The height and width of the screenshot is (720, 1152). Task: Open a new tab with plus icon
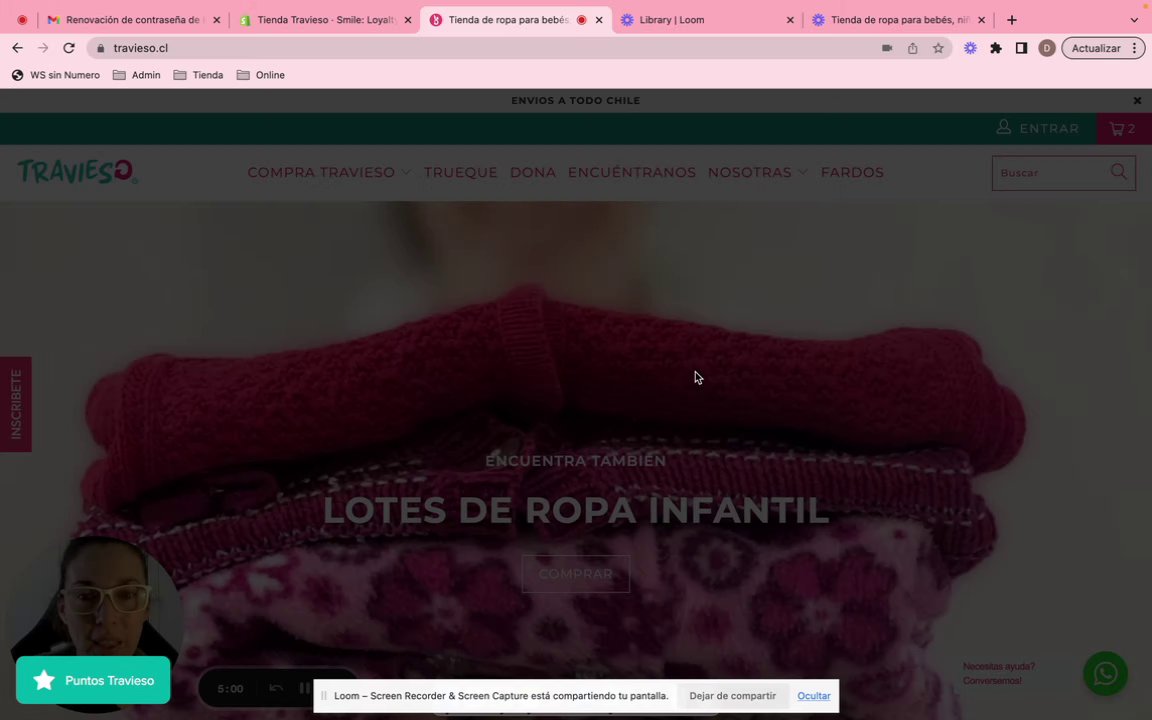[x=1012, y=20]
